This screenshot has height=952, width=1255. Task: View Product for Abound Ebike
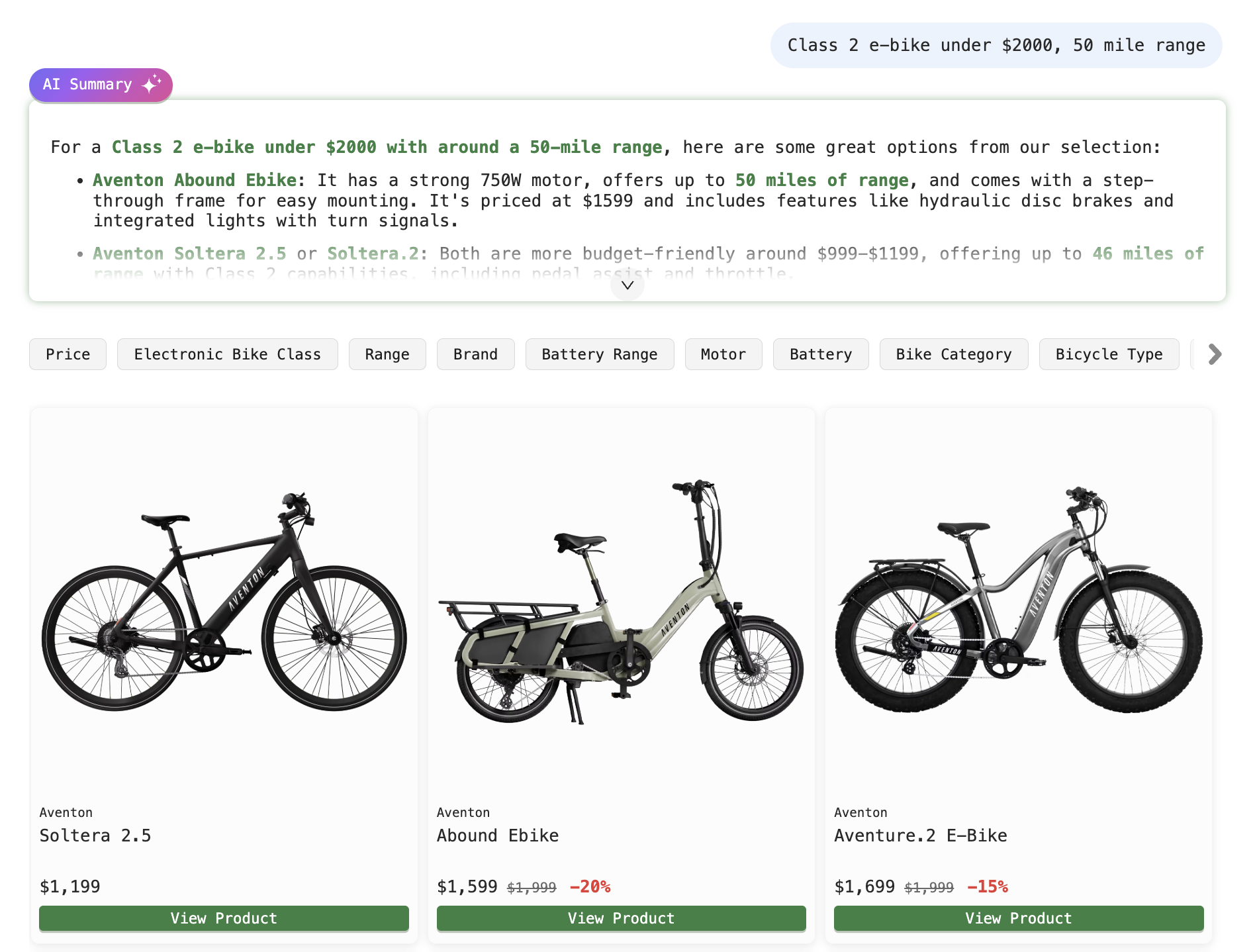(x=621, y=918)
